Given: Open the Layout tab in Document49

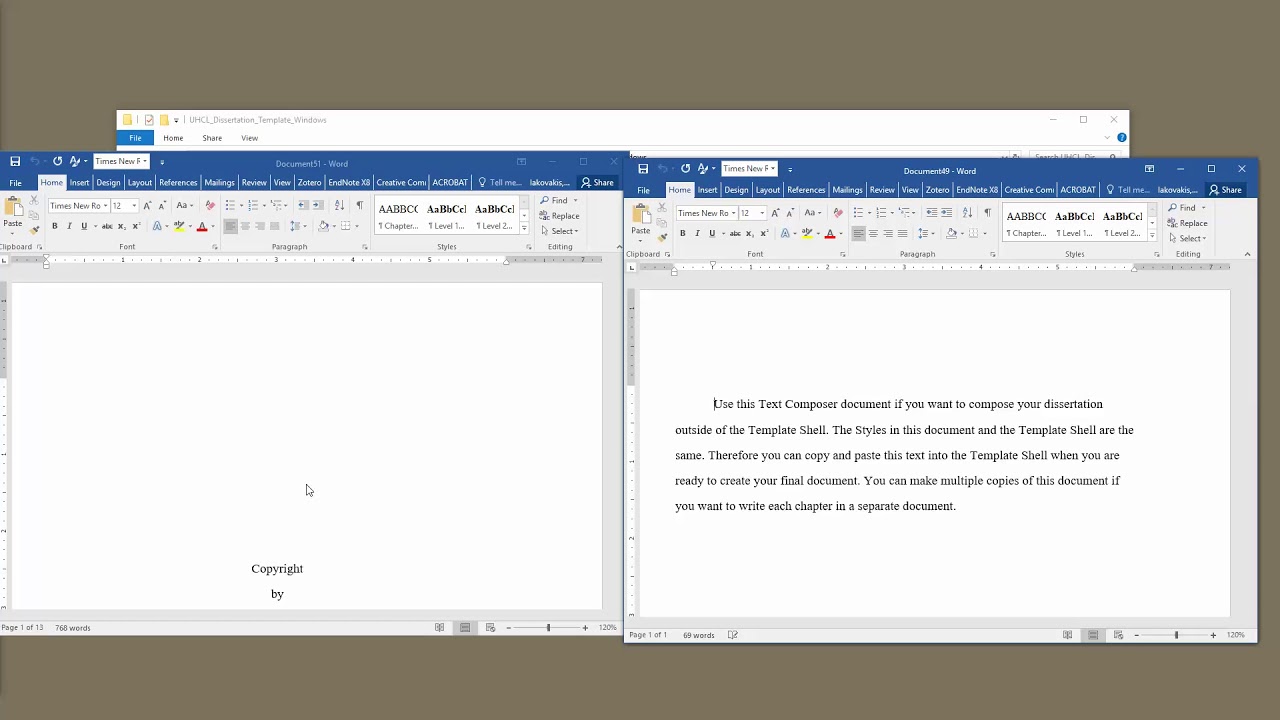Looking at the screenshot, I should pyautogui.click(x=767, y=190).
